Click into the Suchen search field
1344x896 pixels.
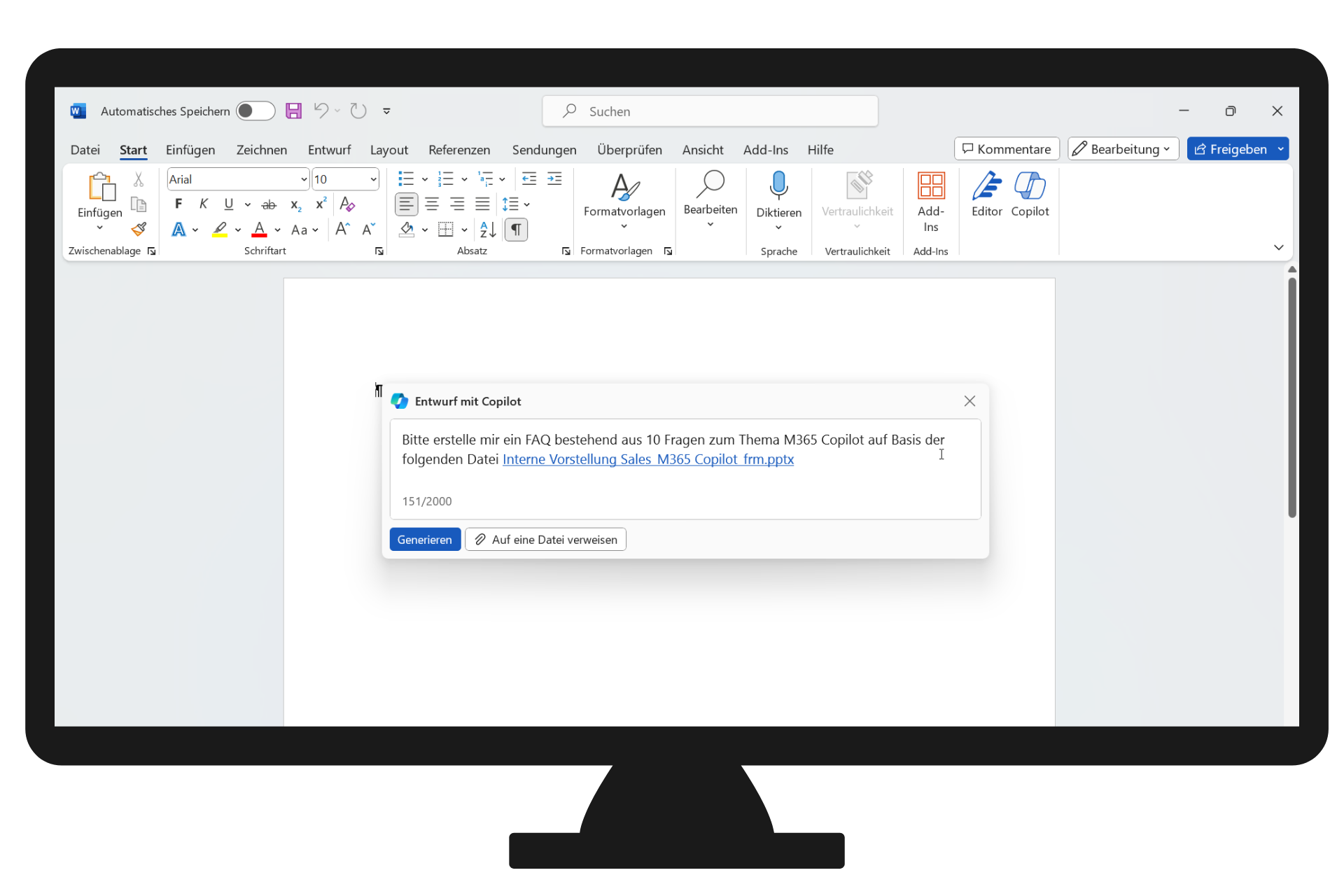(x=710, y=111)
